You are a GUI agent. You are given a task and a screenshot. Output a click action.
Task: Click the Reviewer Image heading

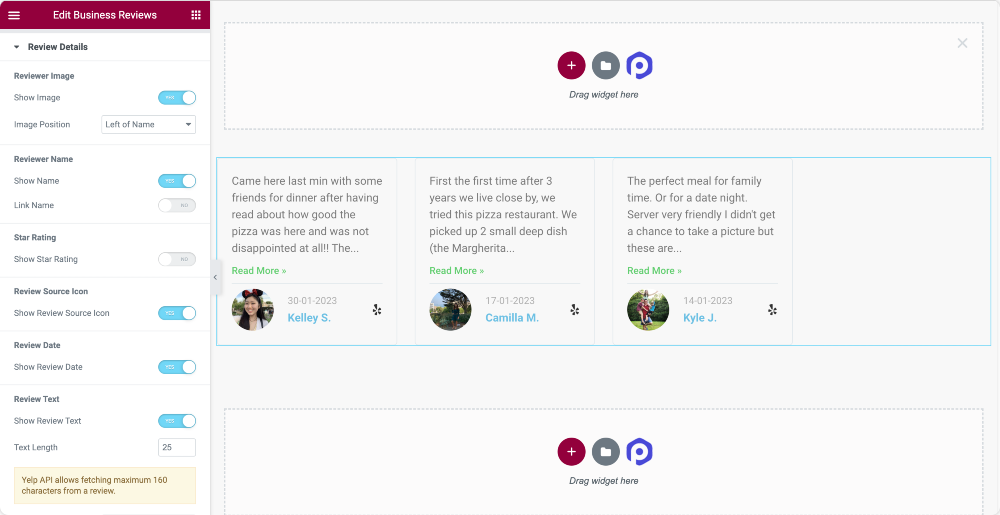(x=44, y=76)
